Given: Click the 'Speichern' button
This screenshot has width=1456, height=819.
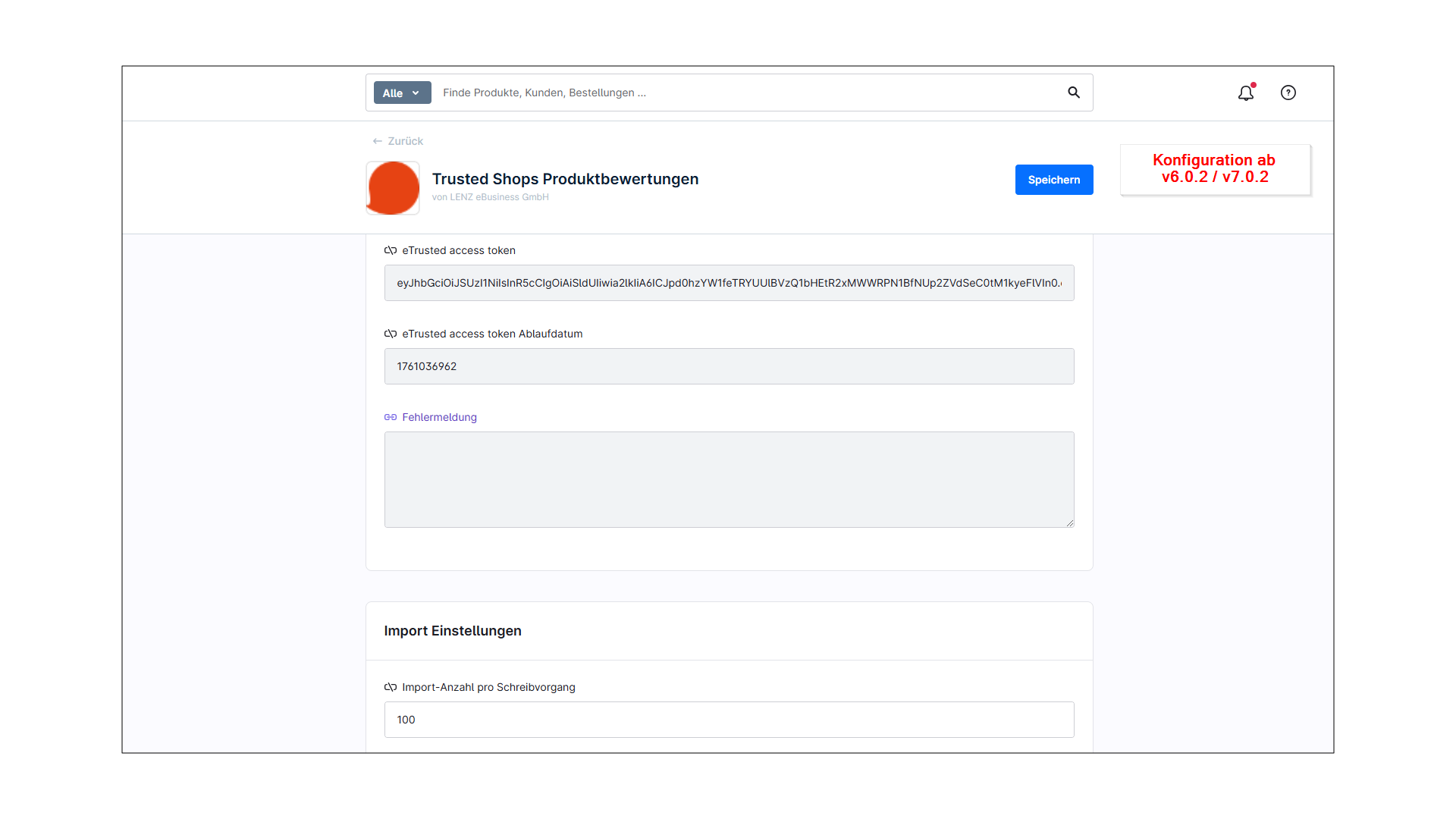Looking at the screenshot, I should [x=1054, y=180].
